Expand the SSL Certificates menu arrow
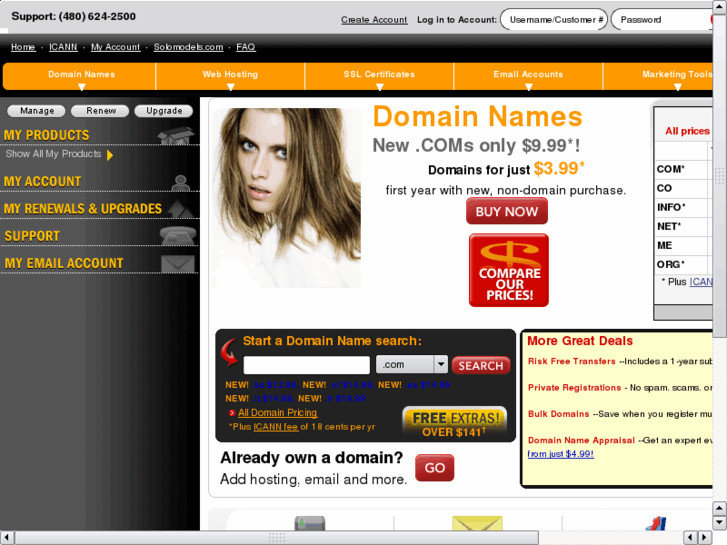 coord(380,86)
